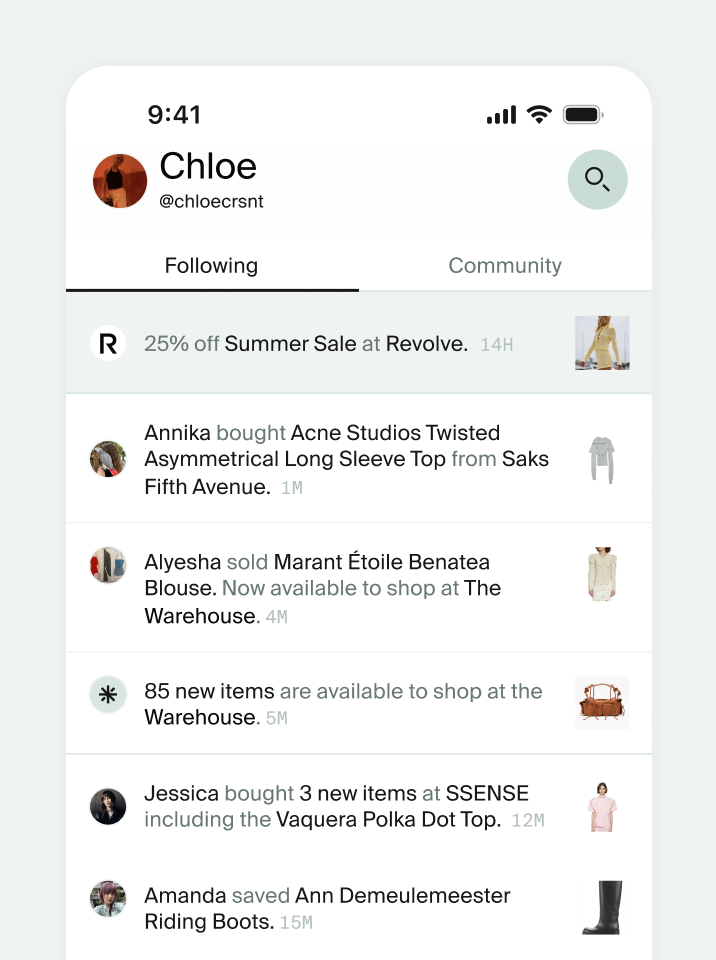The height and width of the screenshot is (960, 716).
Task: Click the Revolve R logo icon
Action: [108, 344]
